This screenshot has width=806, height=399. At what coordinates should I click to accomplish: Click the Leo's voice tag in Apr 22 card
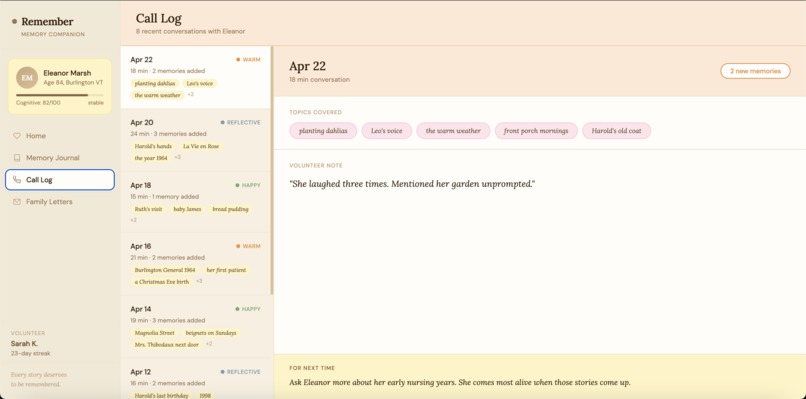click(x=200, y=83)
